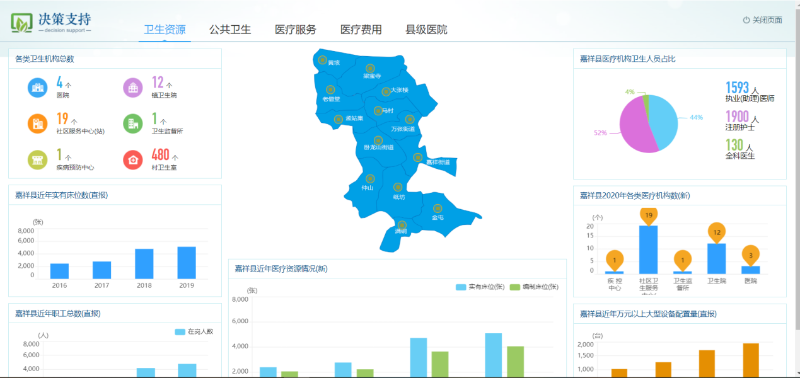This screenshot has height=378, width=800.
Task: Click the 关闭页面 button
Action: 763,20
